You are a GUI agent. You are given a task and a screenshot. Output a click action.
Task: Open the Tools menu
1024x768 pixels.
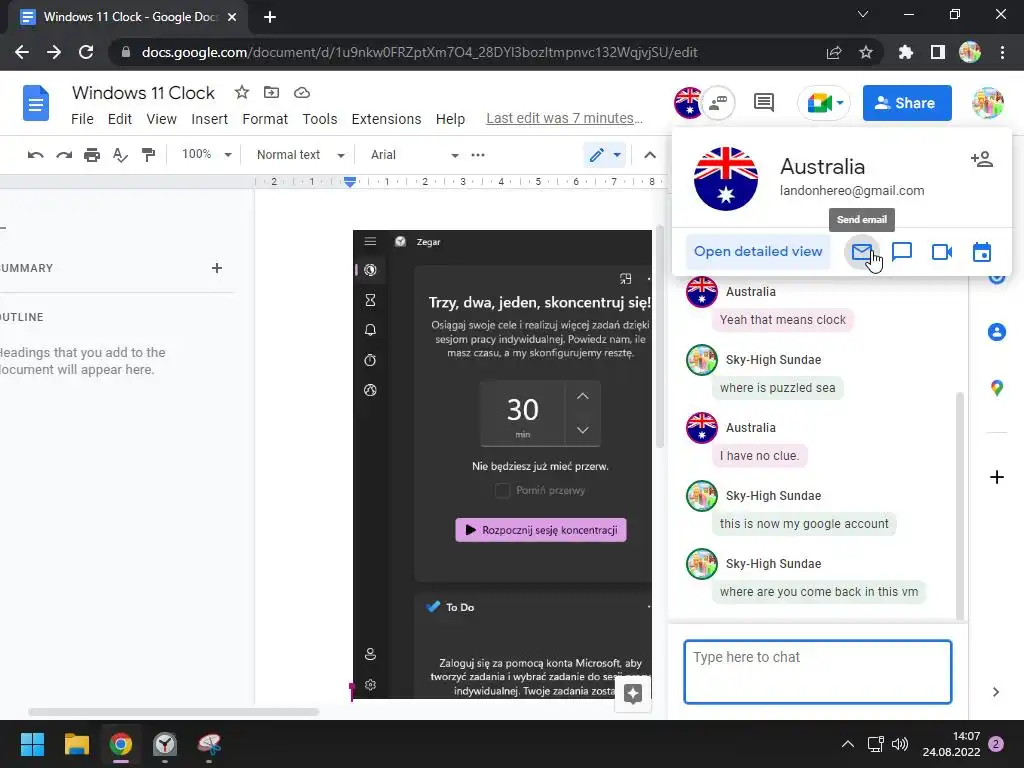[320, 119]
